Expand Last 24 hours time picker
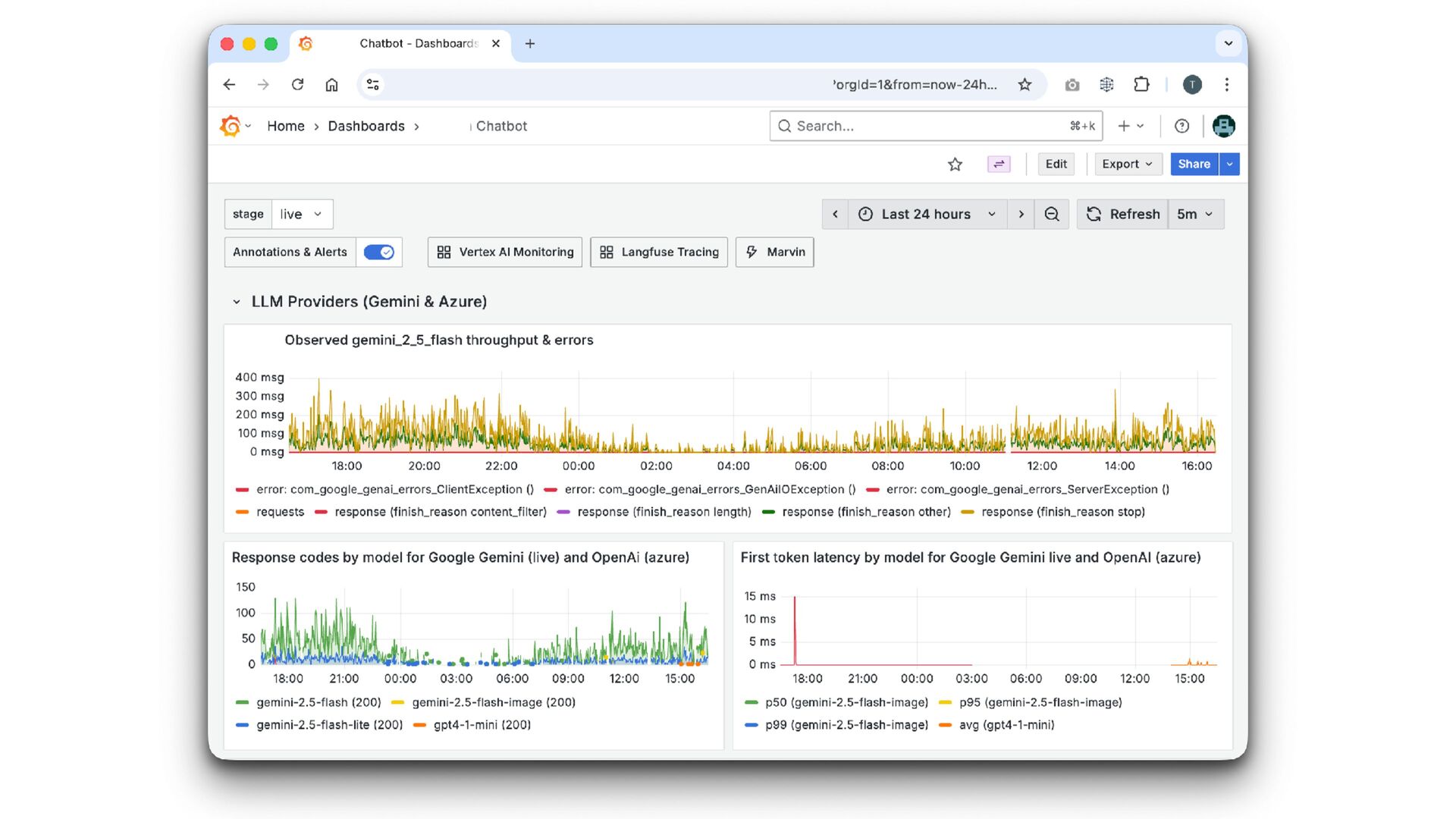This screenshot has width=1456, height=819. 927,214
